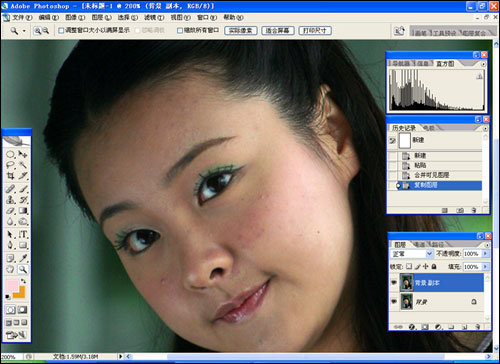Hide the 背景 副本 layer eye icon
The height and width of the screenshot is (364, 500).
pyautogui.click(x=394, y=282)
